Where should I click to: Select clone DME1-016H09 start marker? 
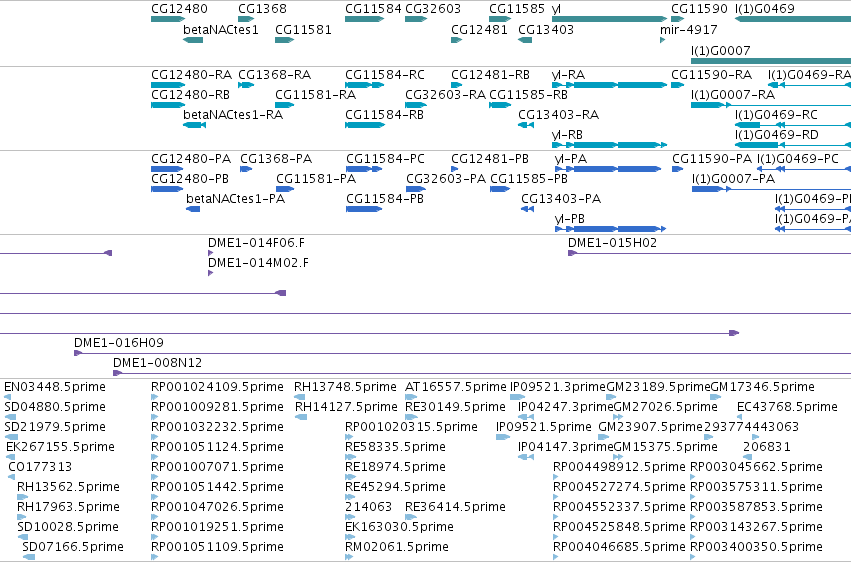[x=78, y=353]
